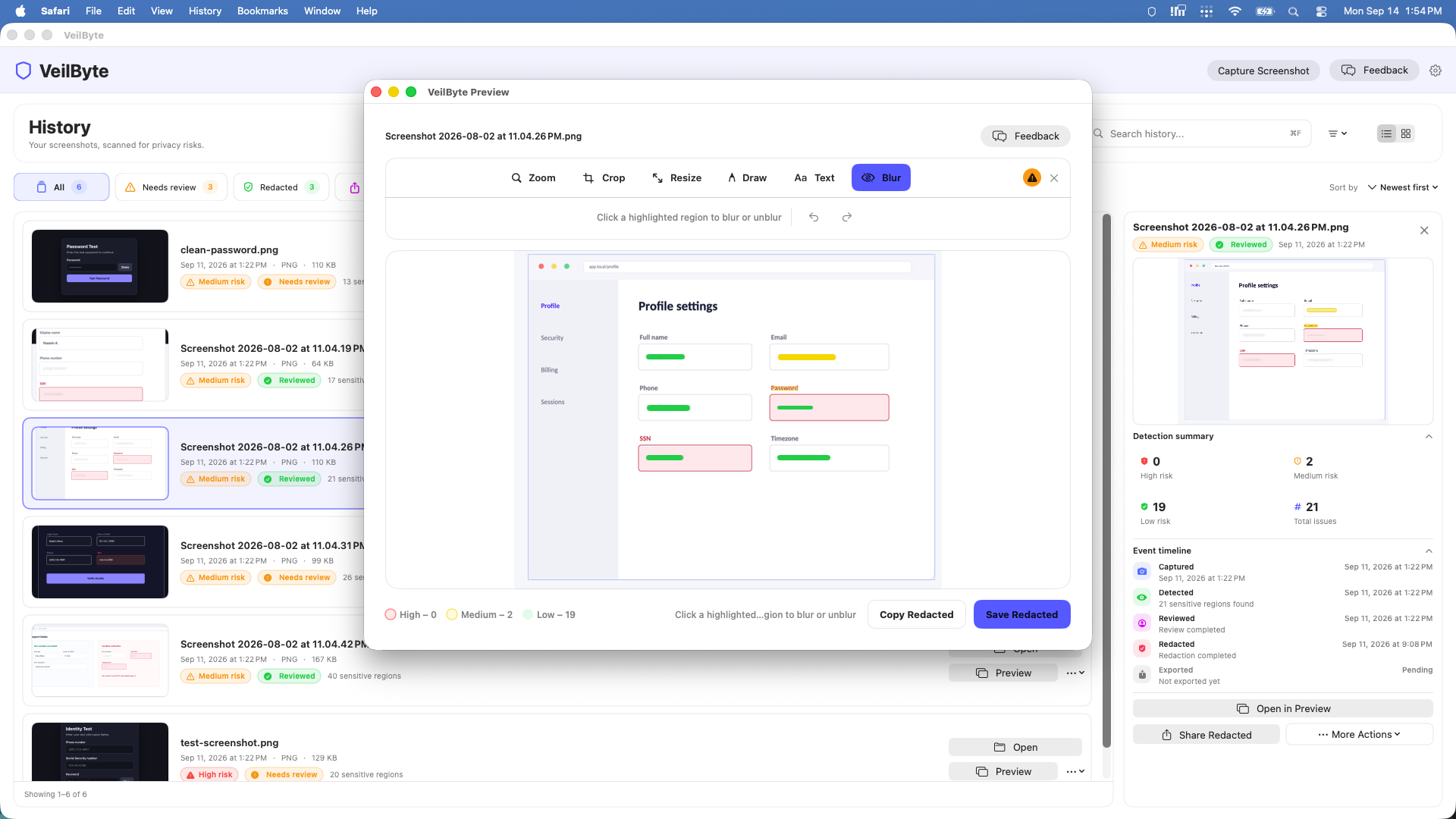The height and width of the screenshot is (819, 1456).
Task: Close the screenshot details side panel
Action: 1424,231
